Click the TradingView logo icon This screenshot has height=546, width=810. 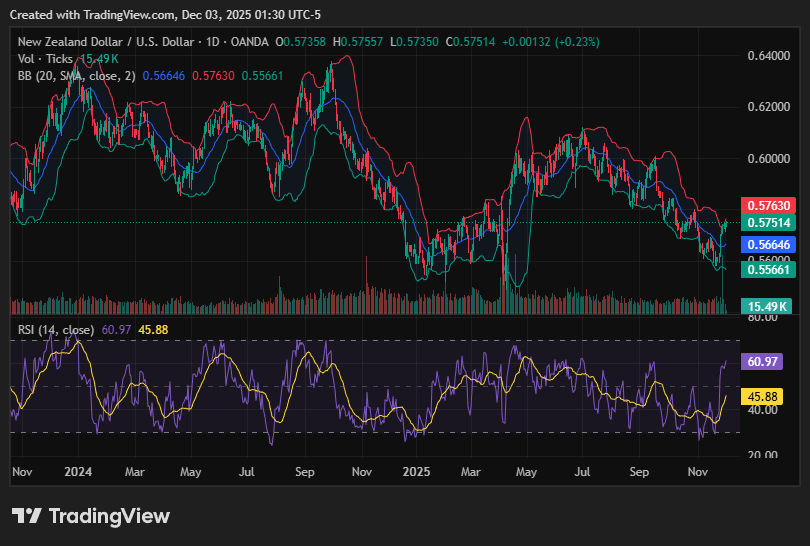[27, 516]
